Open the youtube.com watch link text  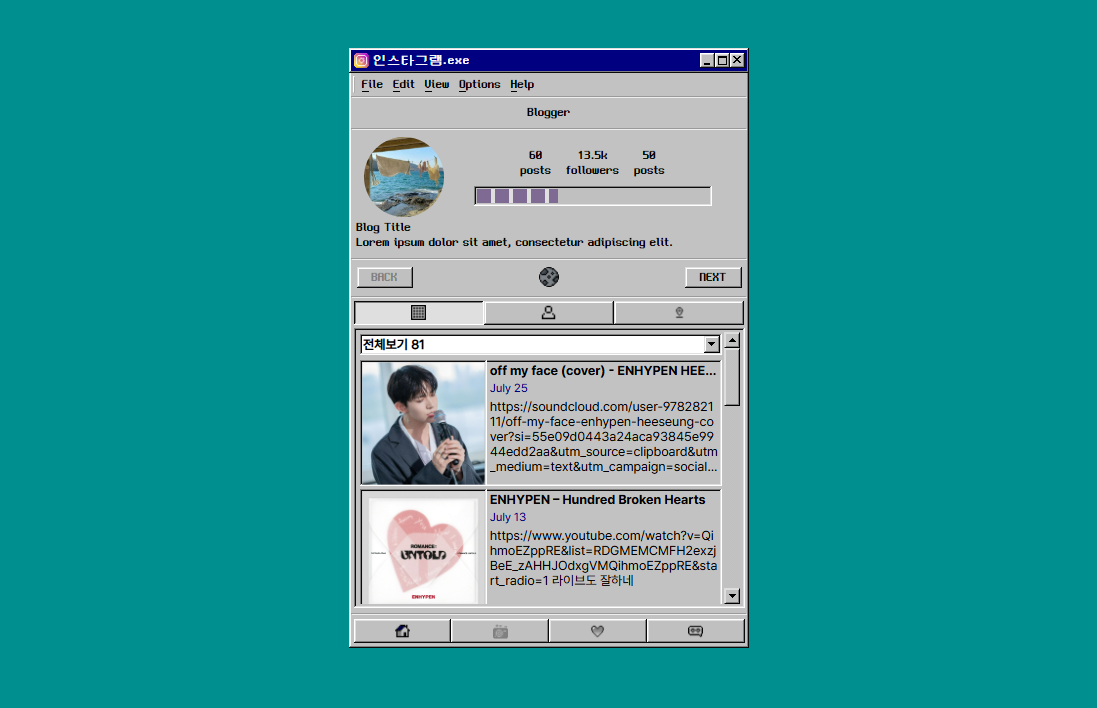(603, 558)
